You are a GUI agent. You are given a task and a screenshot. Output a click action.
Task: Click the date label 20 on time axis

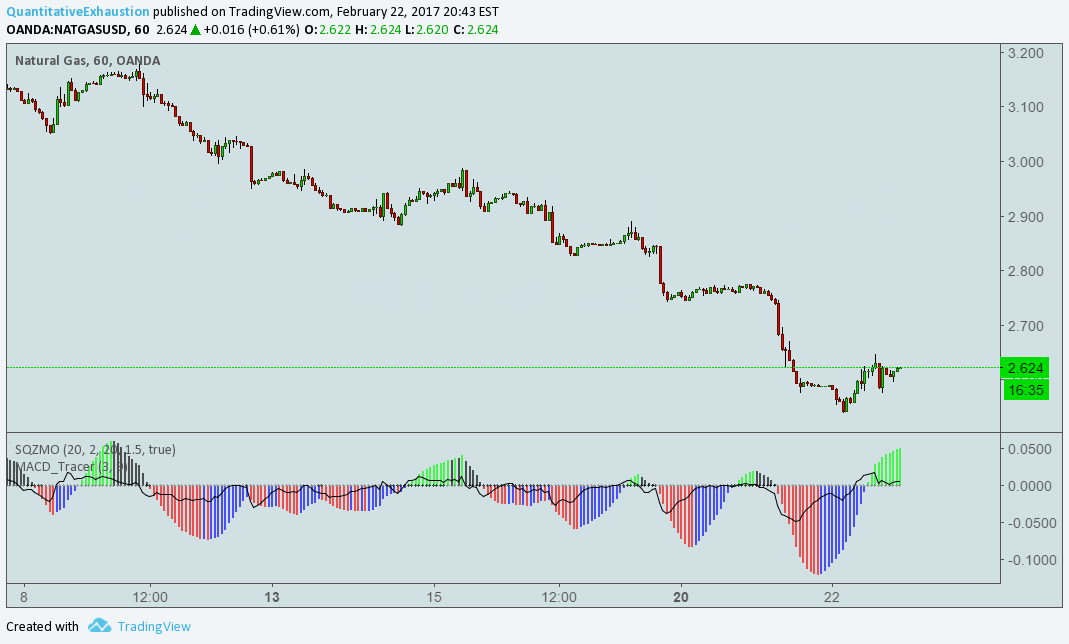(x=680, y=598)
